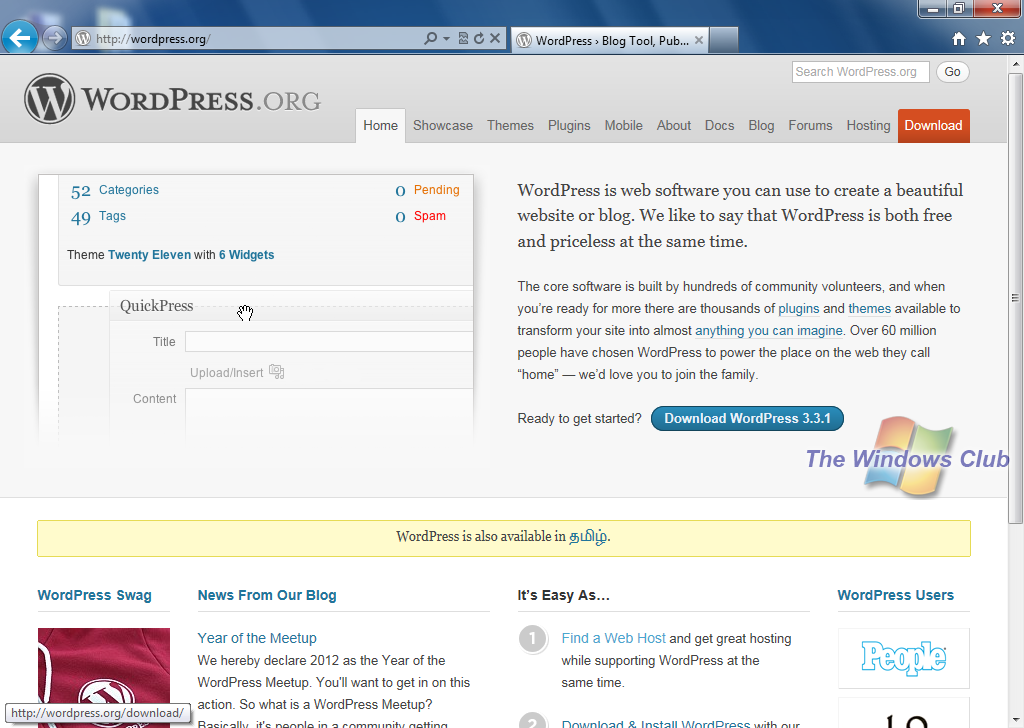1024x728 pixels.
Task: Open the WordPress Swag heading link
Action: (95, 595)
